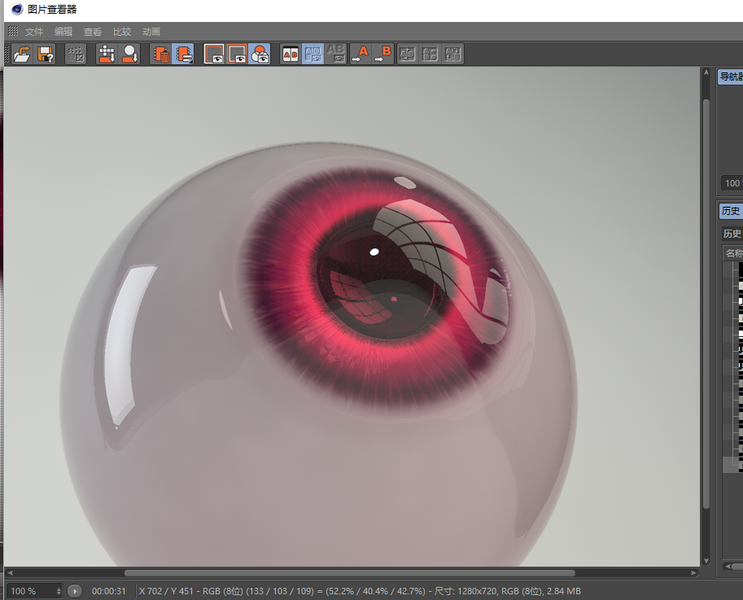Click the render time 00:00:31 text
The image size is (743, 600).
coord(109,591)
